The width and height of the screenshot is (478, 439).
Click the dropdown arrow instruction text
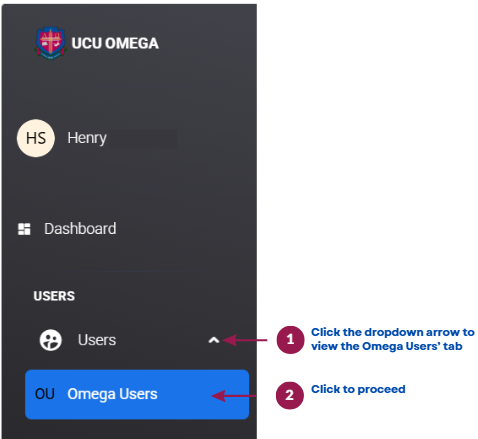(393, 339)
